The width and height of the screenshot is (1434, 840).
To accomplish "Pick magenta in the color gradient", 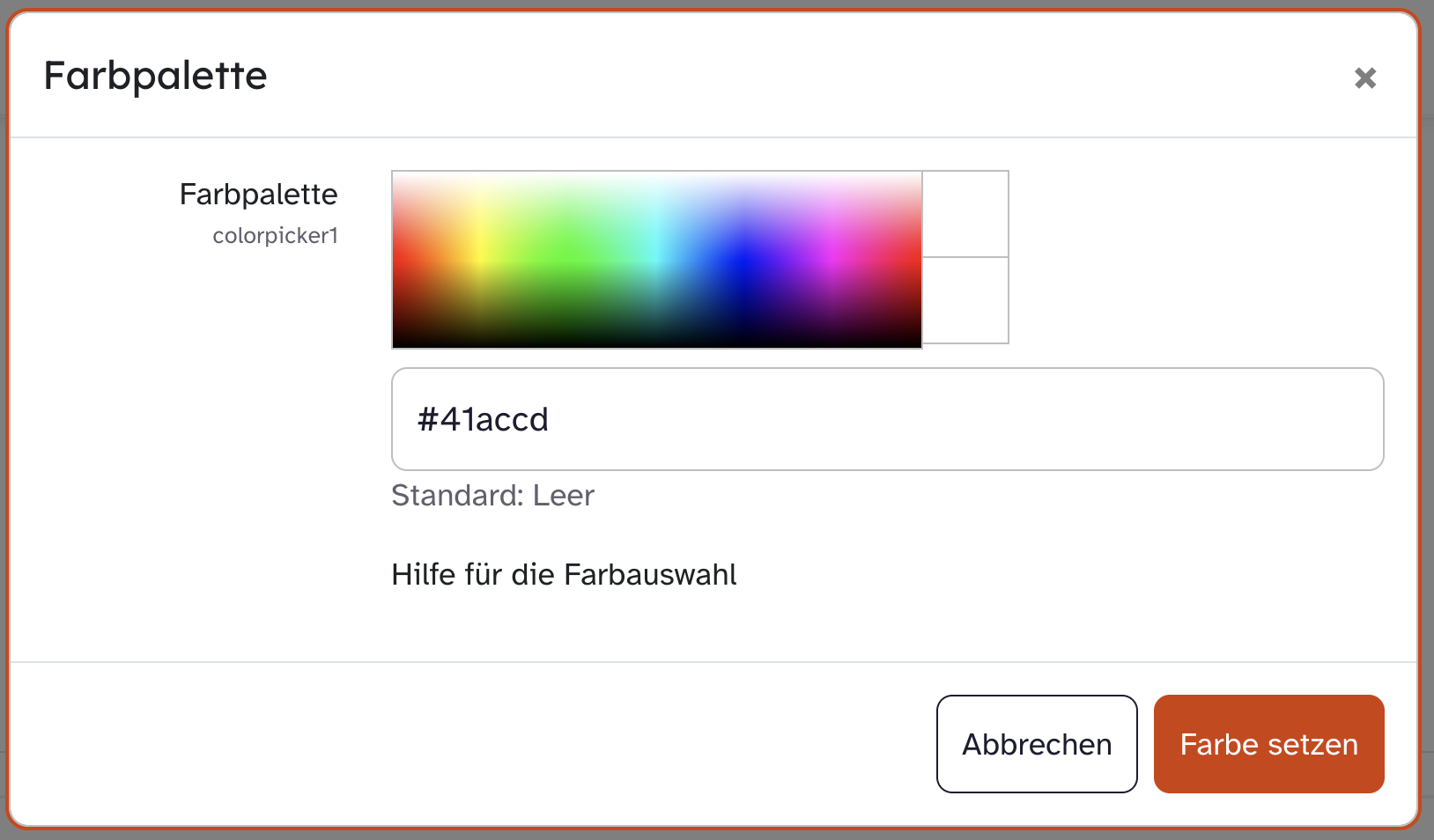I will pyautogui.click(x=833, y=255).
